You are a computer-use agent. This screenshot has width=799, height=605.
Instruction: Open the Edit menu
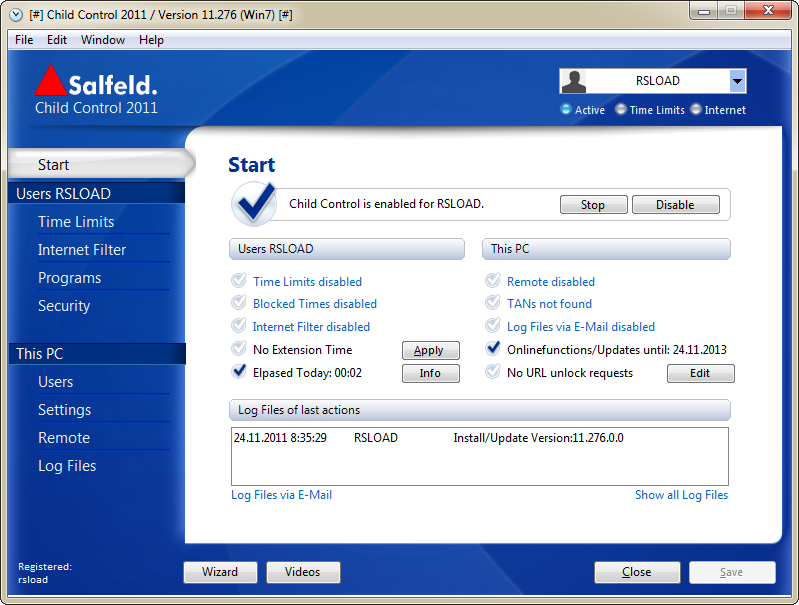[57, 40]
